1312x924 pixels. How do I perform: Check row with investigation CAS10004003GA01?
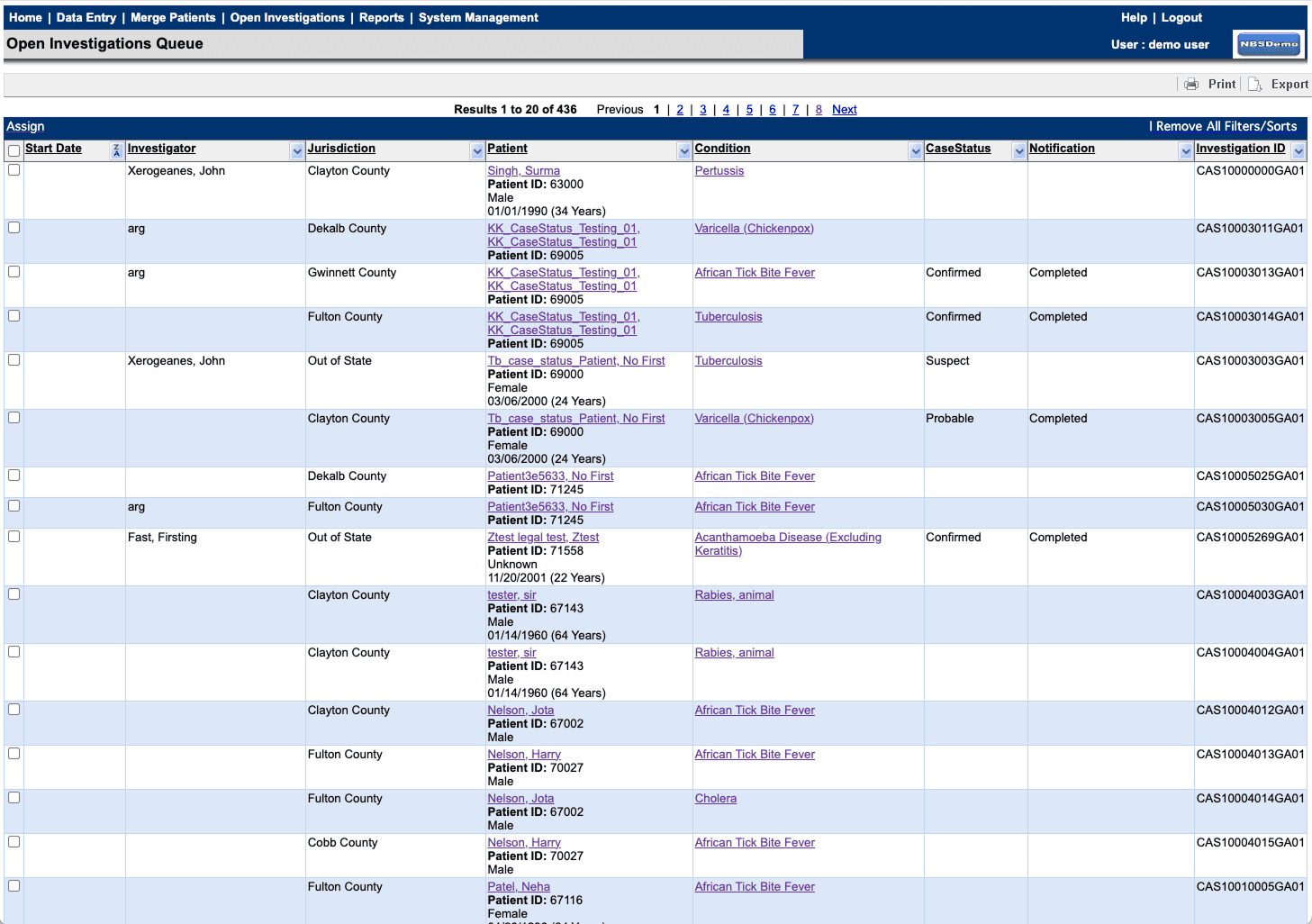(14, 594)
